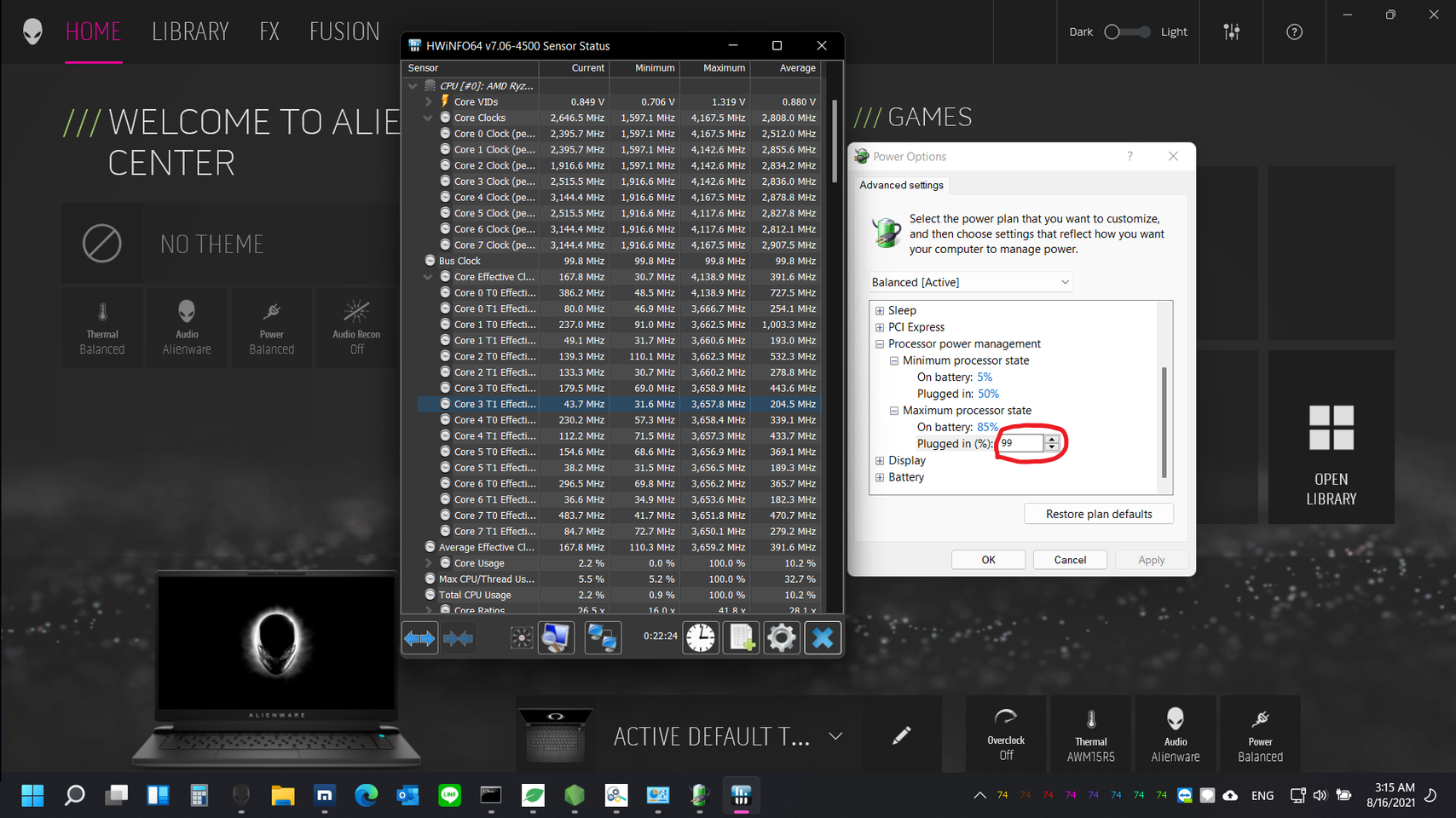Click HWiNFO blue X close sensors icon

tap(823, 638)
